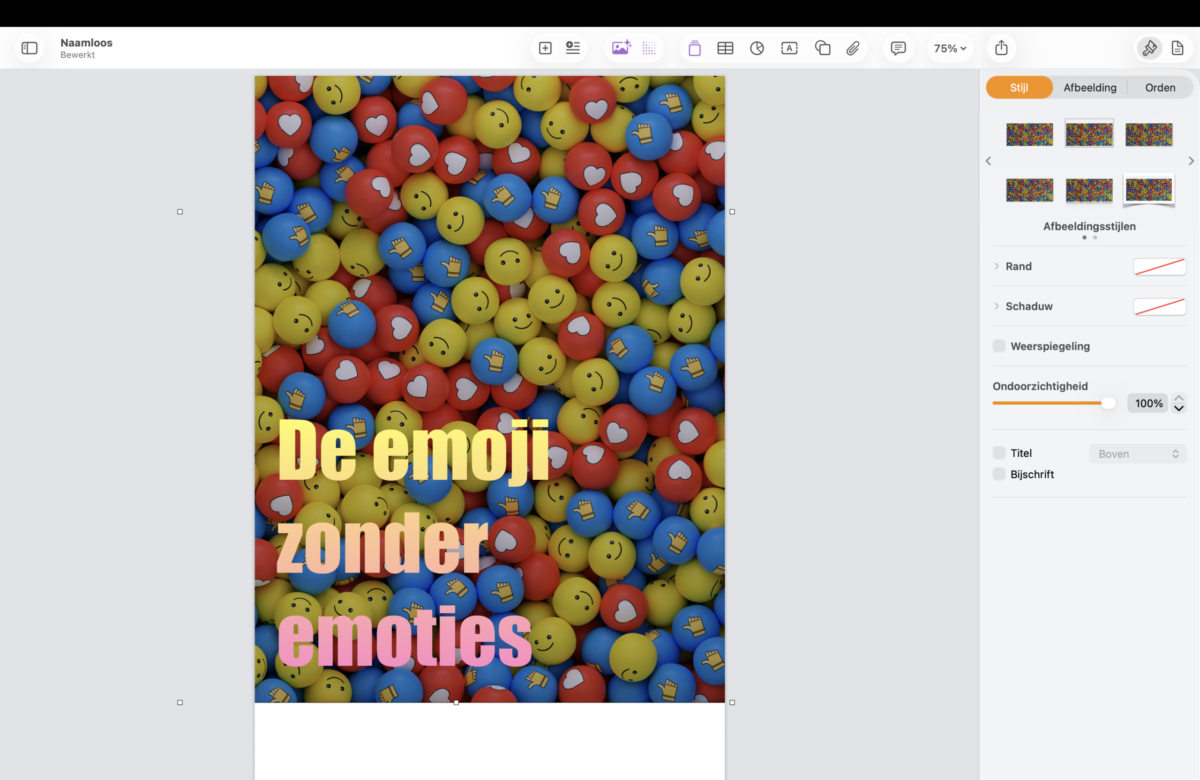Open the document settings inspector

1177,48
